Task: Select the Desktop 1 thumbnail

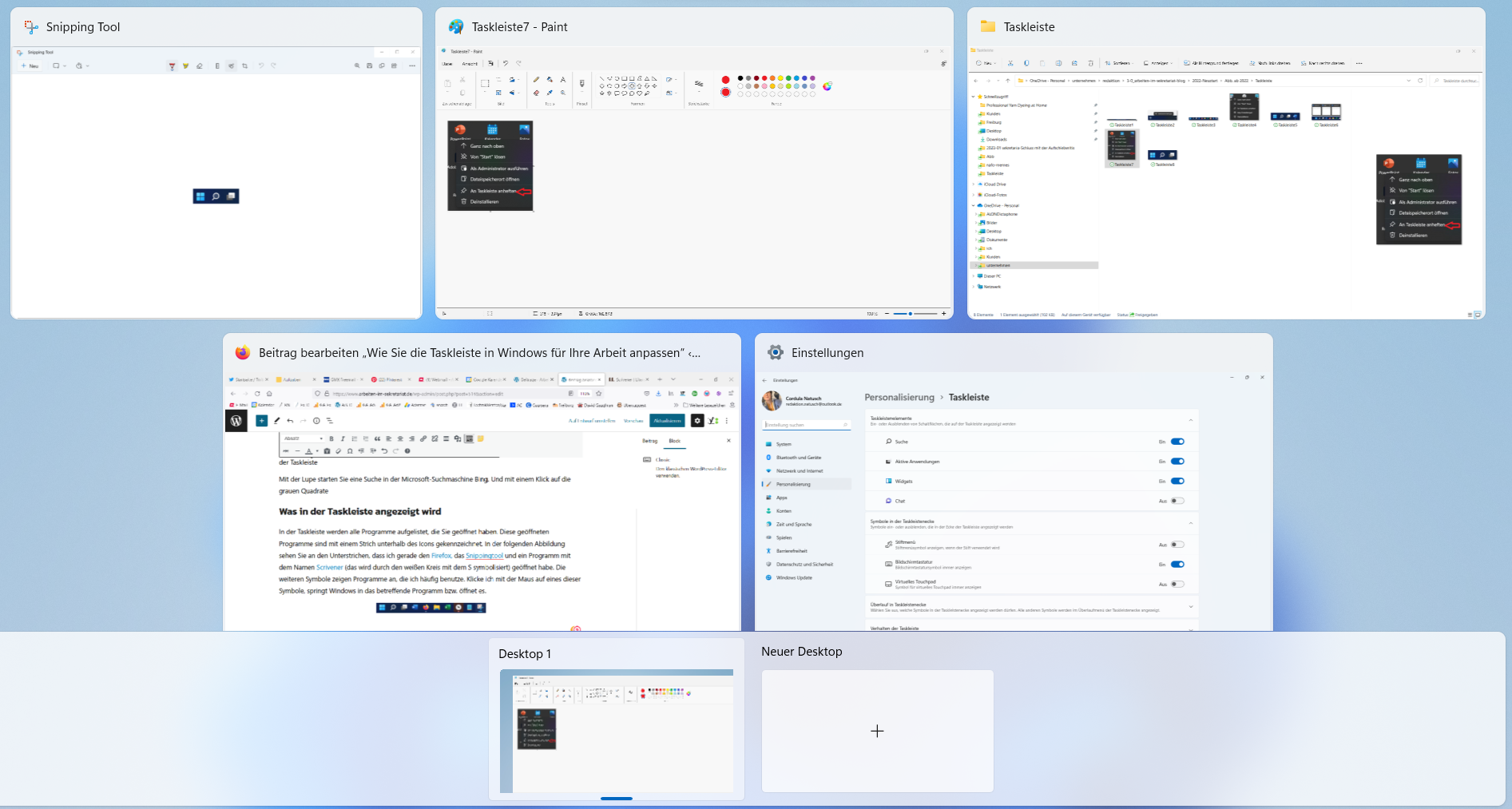Action: 617,731
